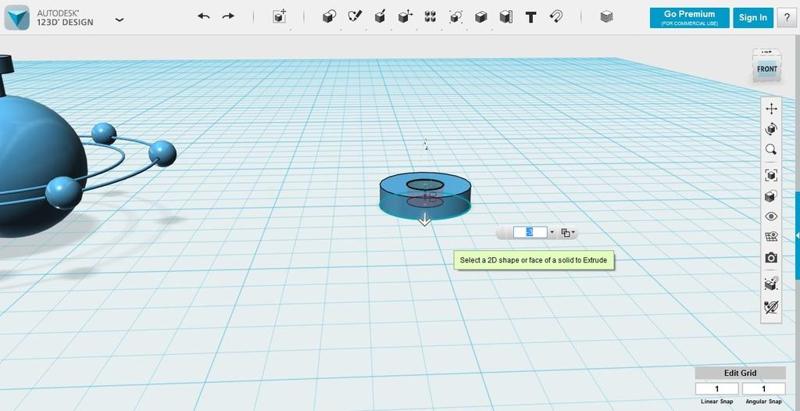
Task: Click the Linear Snap value field
Action: tap(719, 388)
